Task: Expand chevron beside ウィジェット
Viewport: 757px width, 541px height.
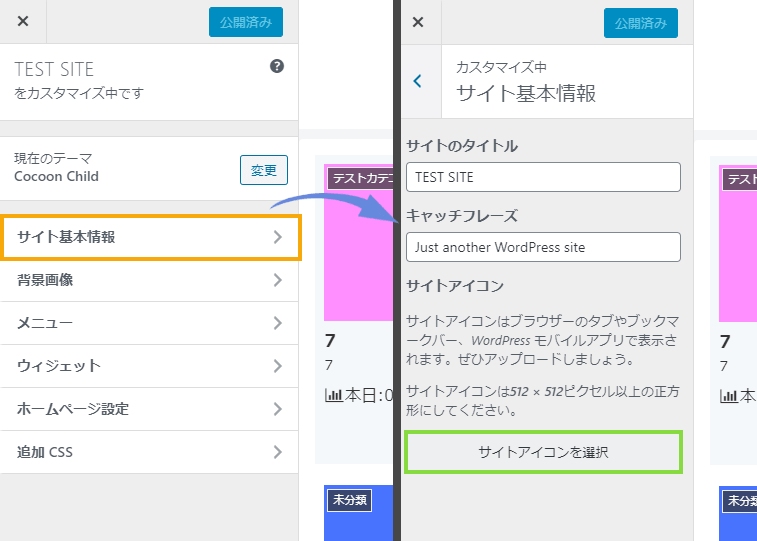Action: click(x=278, y=366)
